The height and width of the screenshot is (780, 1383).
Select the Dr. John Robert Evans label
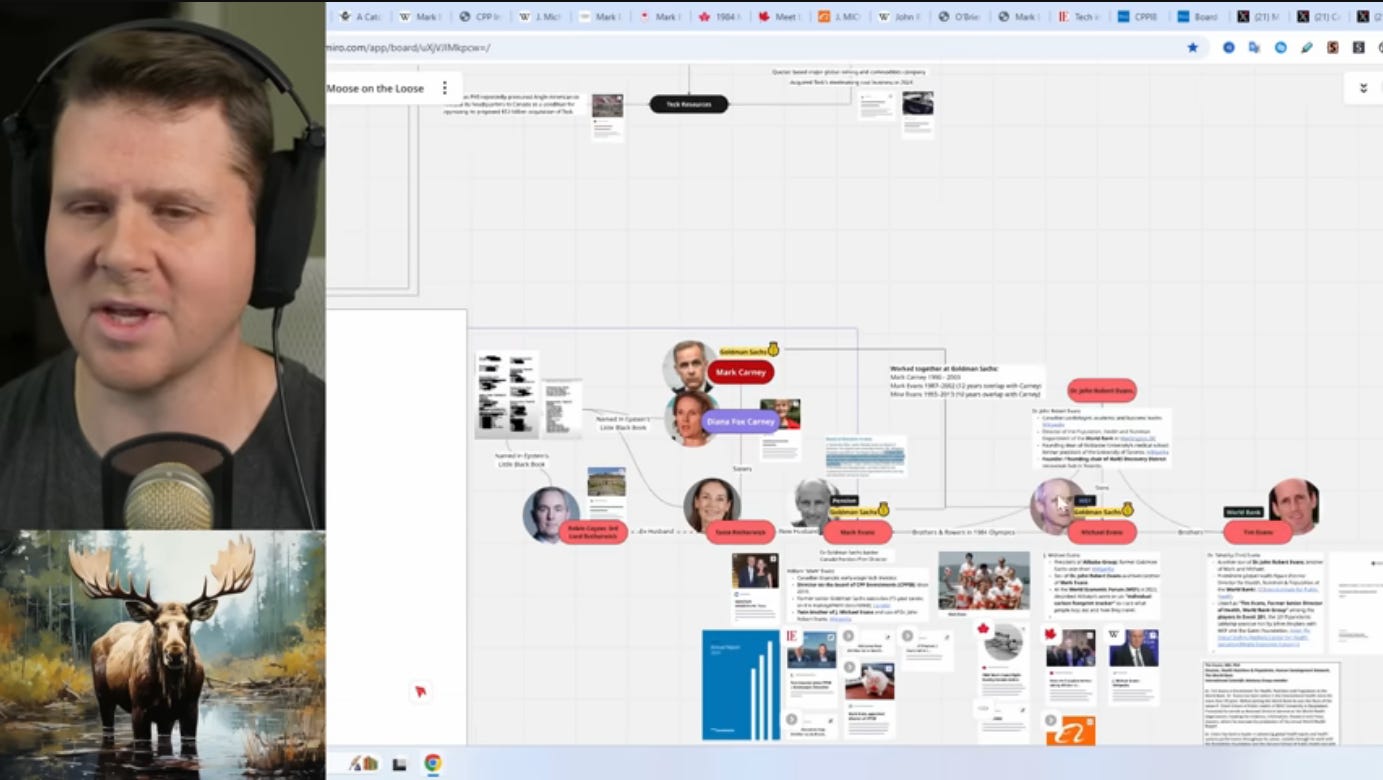[x=1101, y=390]
